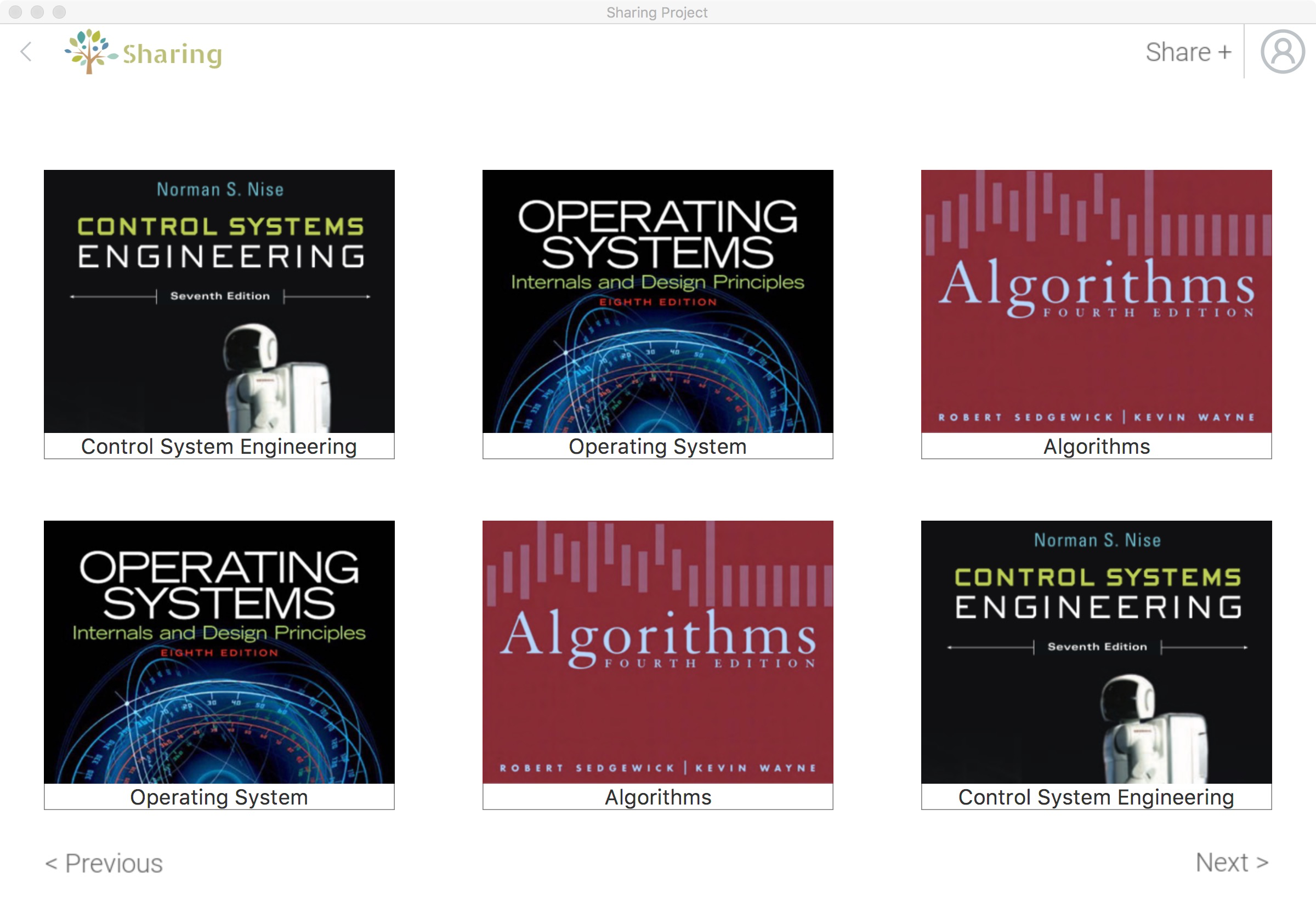The height and width of the screenshot is (901, 1316).
Task: Click bottom-right Control System Engineering caption
Action: pyautogui.click(x=1096, y=797)
